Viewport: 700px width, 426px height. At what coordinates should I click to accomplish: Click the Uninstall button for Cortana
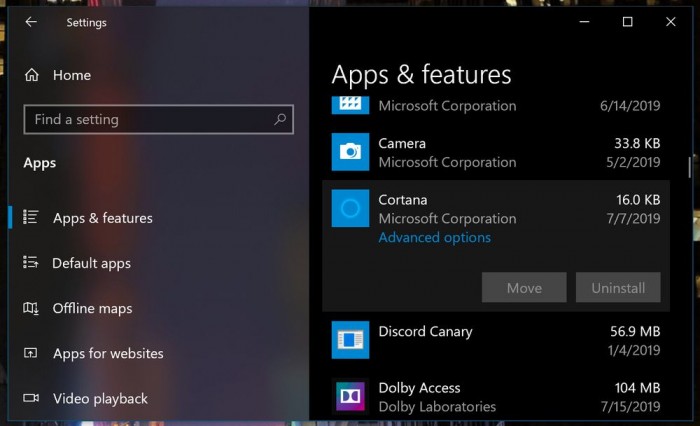point(617,288)
